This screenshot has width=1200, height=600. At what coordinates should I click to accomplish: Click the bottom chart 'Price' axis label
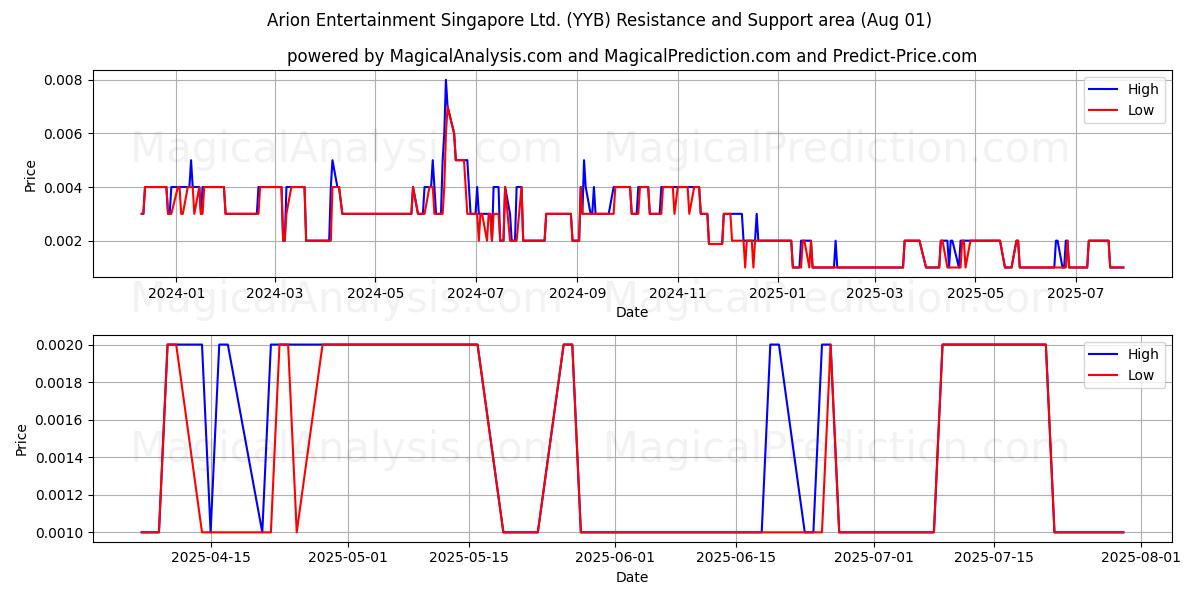click(22, 439)
